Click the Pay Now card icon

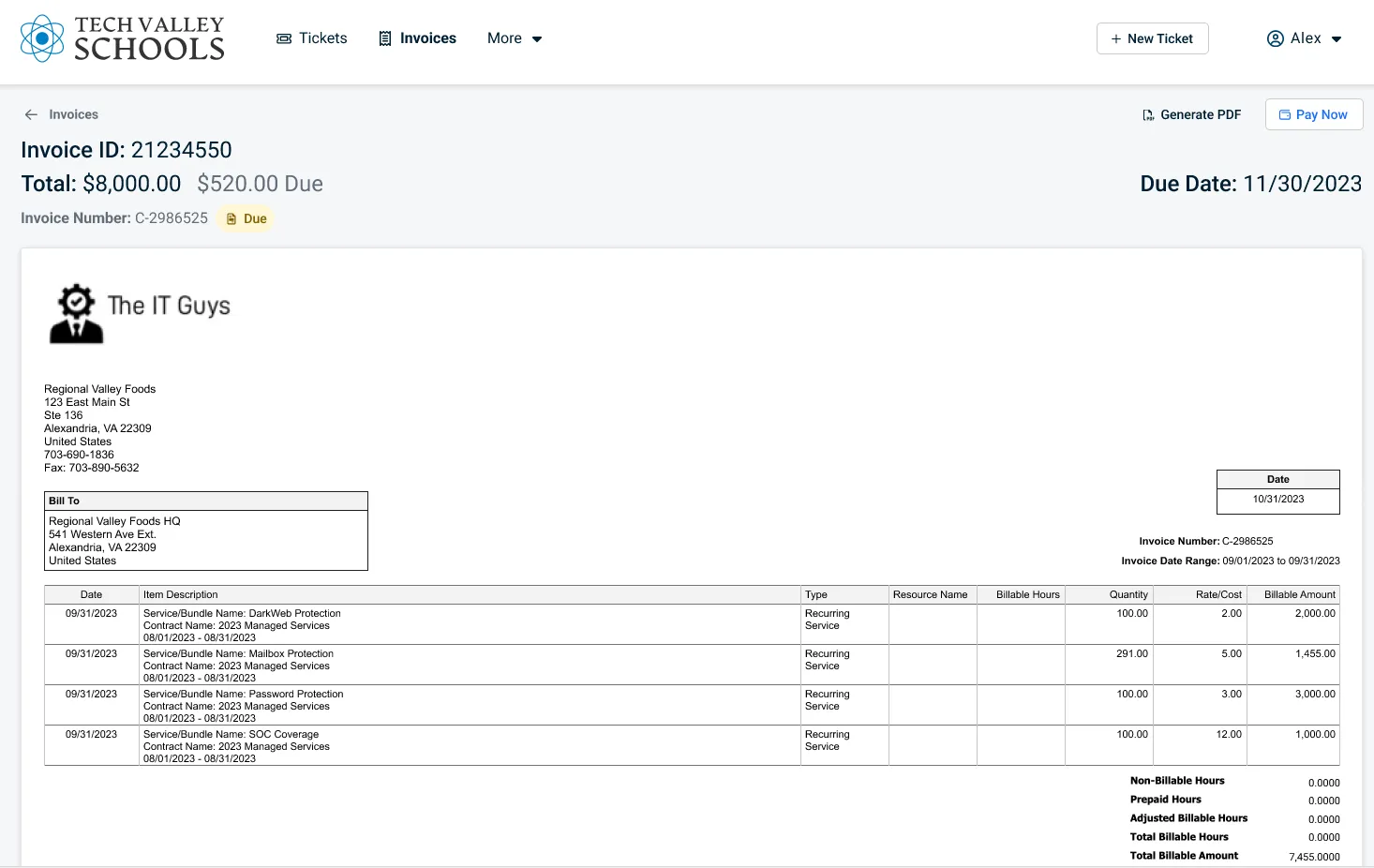tap(1285, 114)
